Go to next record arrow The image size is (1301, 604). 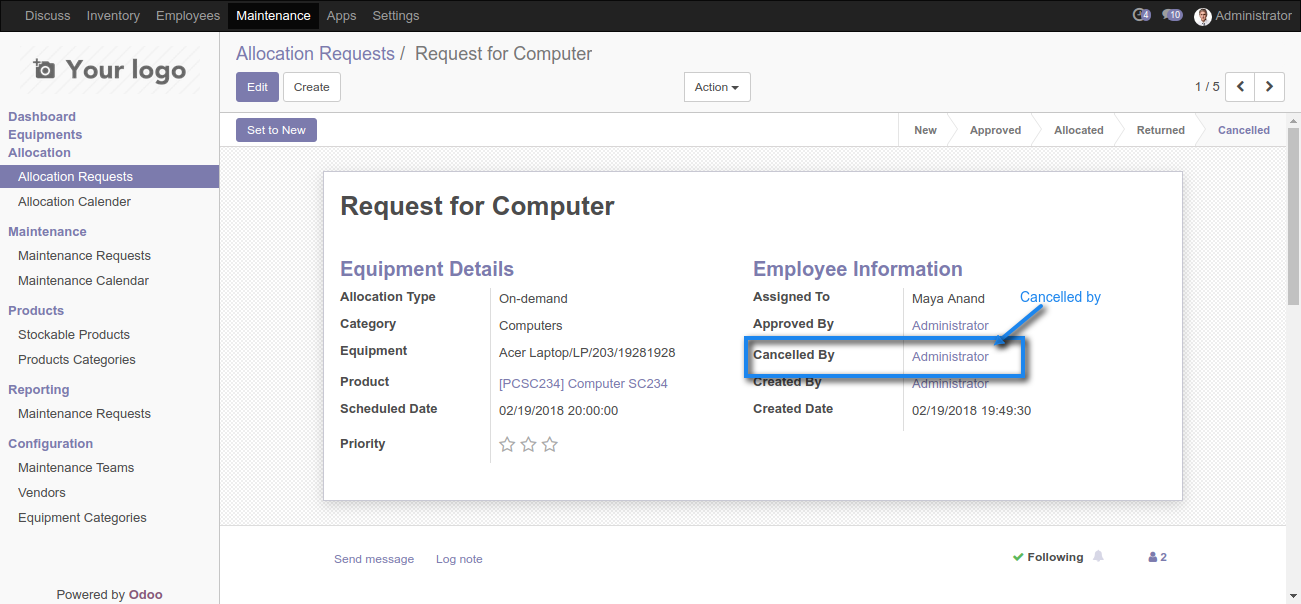[x=1270, y=87]
